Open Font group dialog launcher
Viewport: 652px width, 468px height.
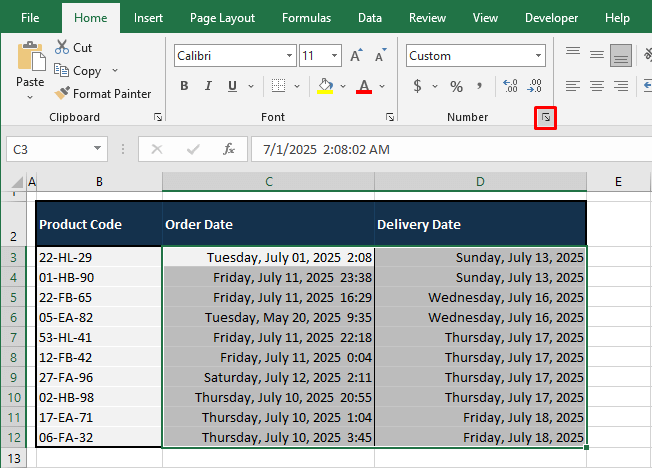click(390, 117)
